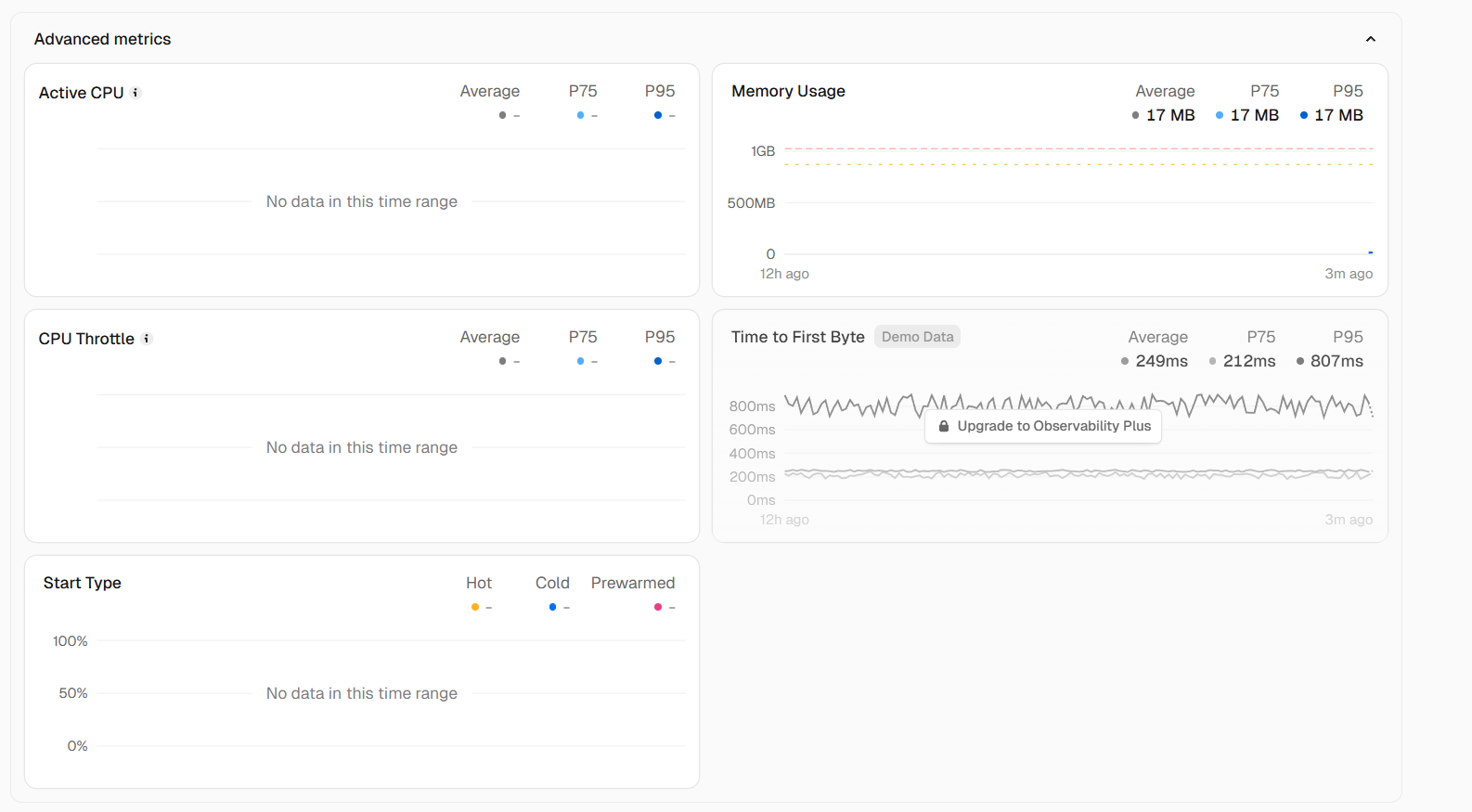Click Memory Usage Average legend dot

tap(1135, 115)
